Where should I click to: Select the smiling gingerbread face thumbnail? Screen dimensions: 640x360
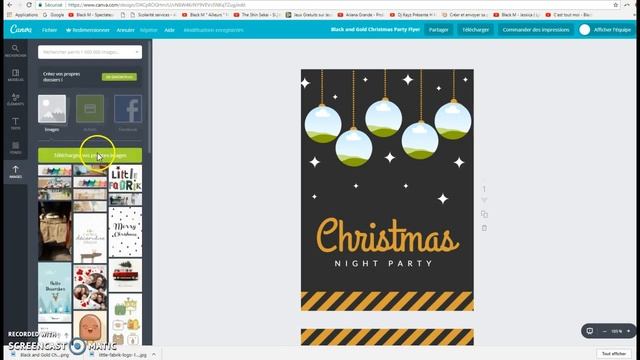90,327
